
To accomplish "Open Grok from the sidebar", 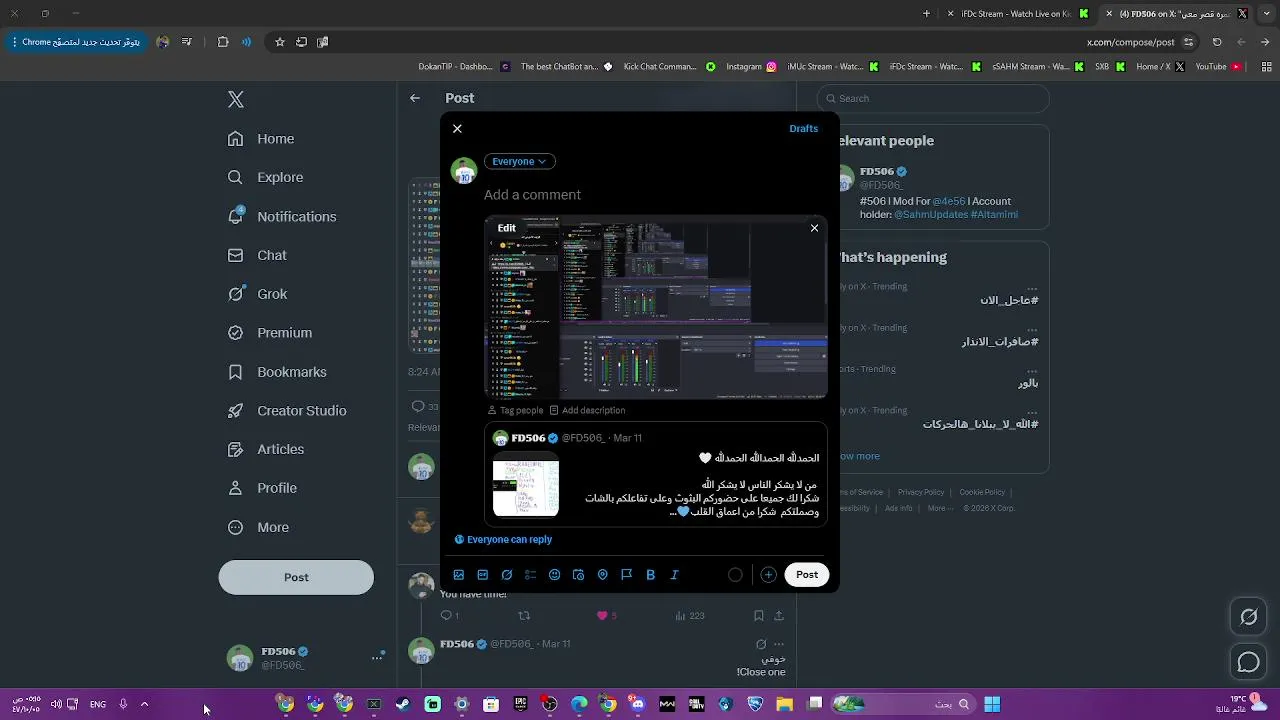I will [x=257, y=294].
